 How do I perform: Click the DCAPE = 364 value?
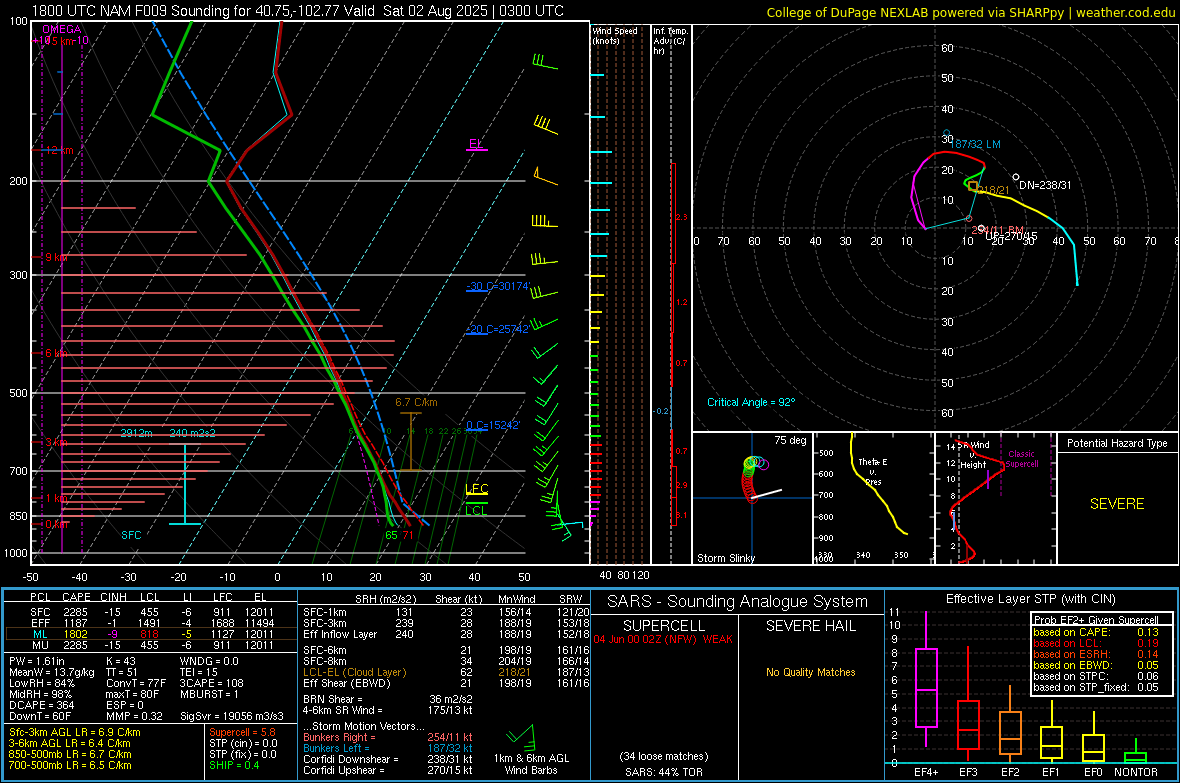(41, 705)
